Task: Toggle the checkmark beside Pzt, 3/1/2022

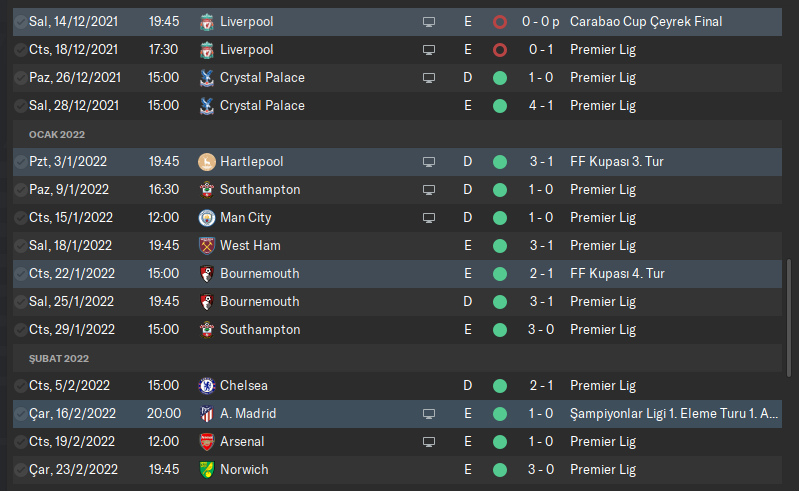Action: [20, 161]
